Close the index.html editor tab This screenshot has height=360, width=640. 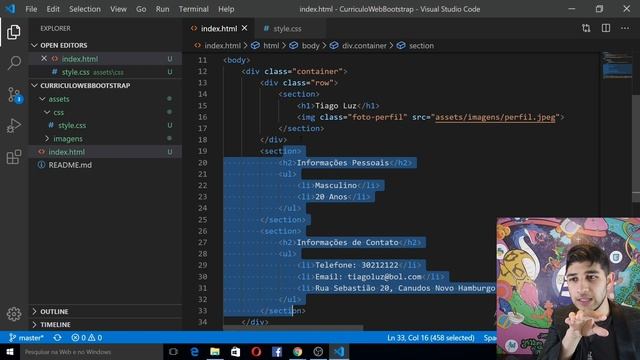click(244, 28)
